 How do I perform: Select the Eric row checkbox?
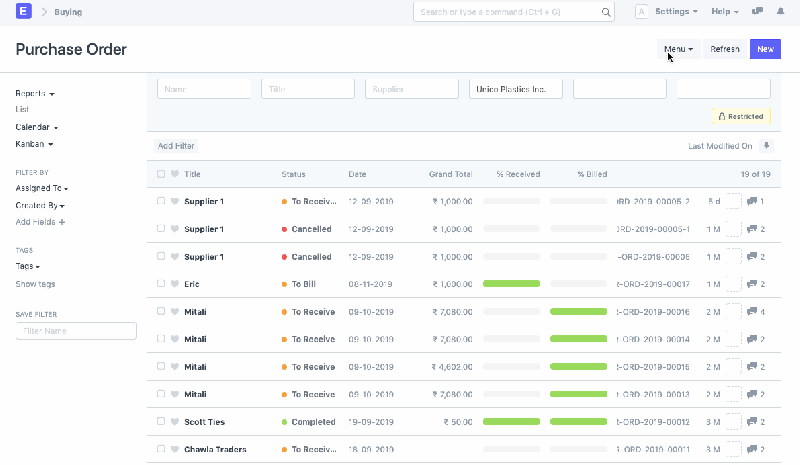tap(161, 284)
